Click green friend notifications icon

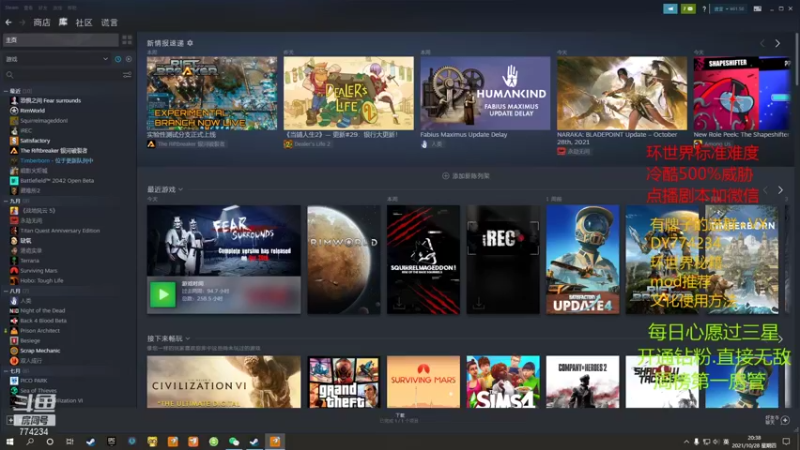(x=688, y=9)
